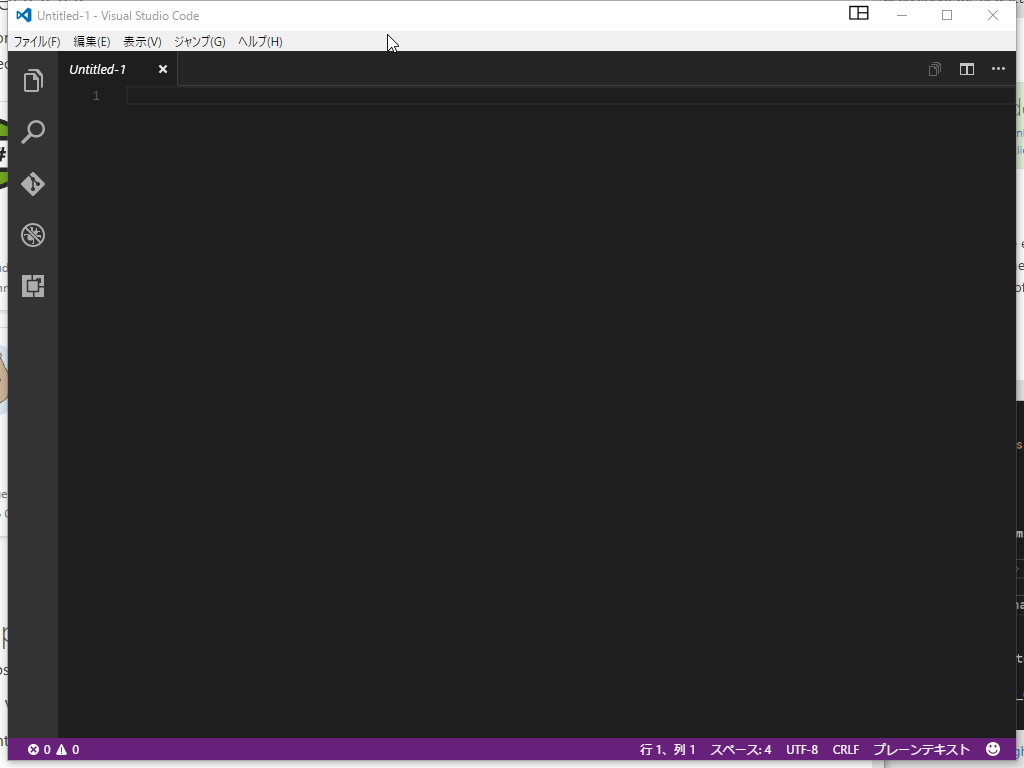The width and height of the screenshot is (1024, 768).
Task: Click line 1 in the editor
Action: tap(570, 96)
